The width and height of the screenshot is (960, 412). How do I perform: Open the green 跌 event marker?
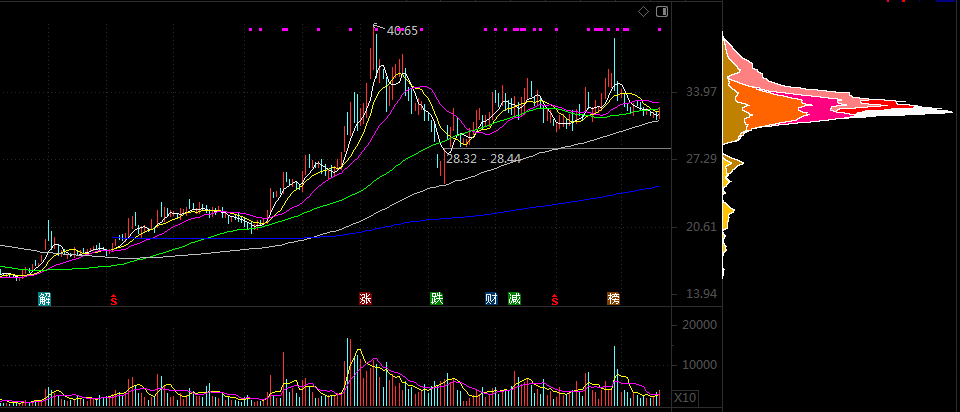tap(437, 299)
